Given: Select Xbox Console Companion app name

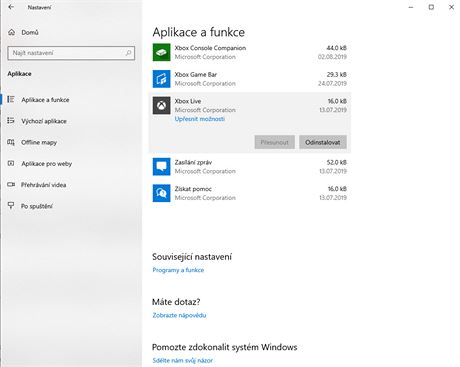Looking at the screenshot, I should (x=210, y=48).
